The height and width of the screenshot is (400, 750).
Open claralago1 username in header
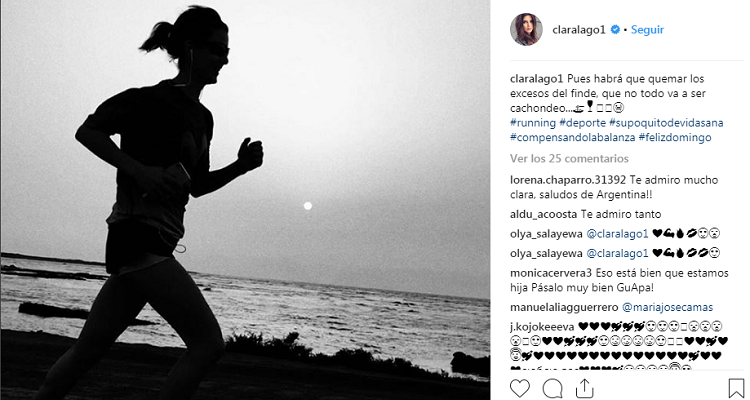click(579, 30)
